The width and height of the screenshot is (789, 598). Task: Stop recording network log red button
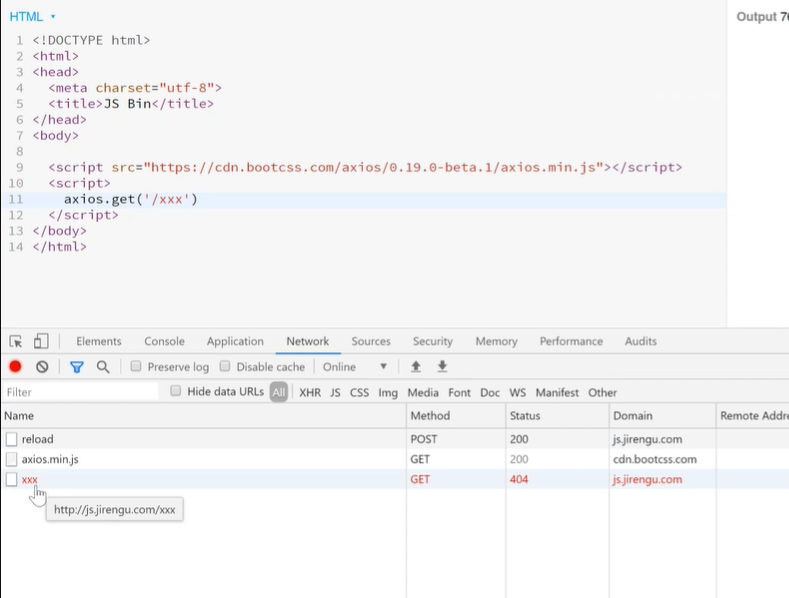click(15, 367)
